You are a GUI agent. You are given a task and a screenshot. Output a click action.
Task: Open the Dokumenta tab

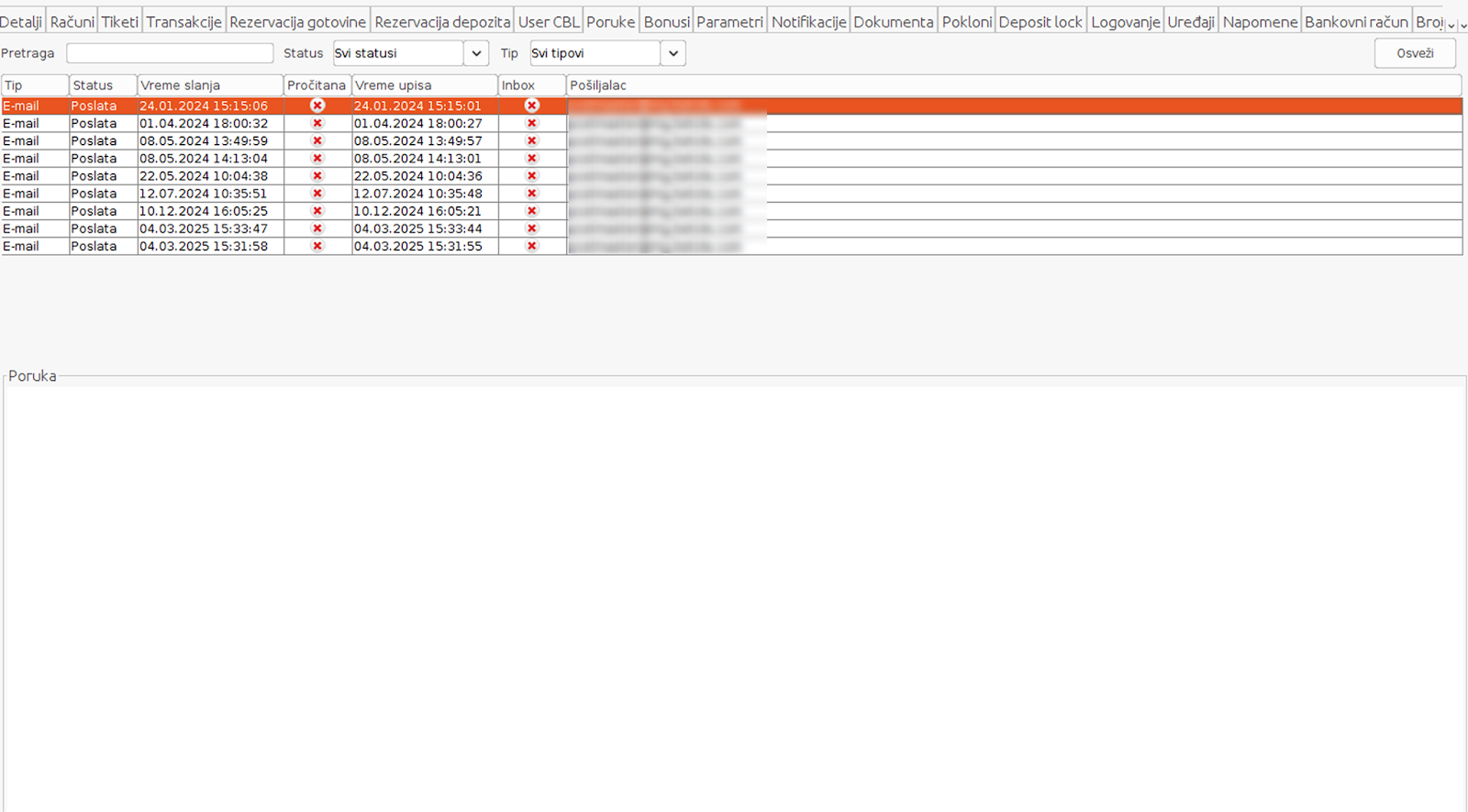tap(894, 22)
